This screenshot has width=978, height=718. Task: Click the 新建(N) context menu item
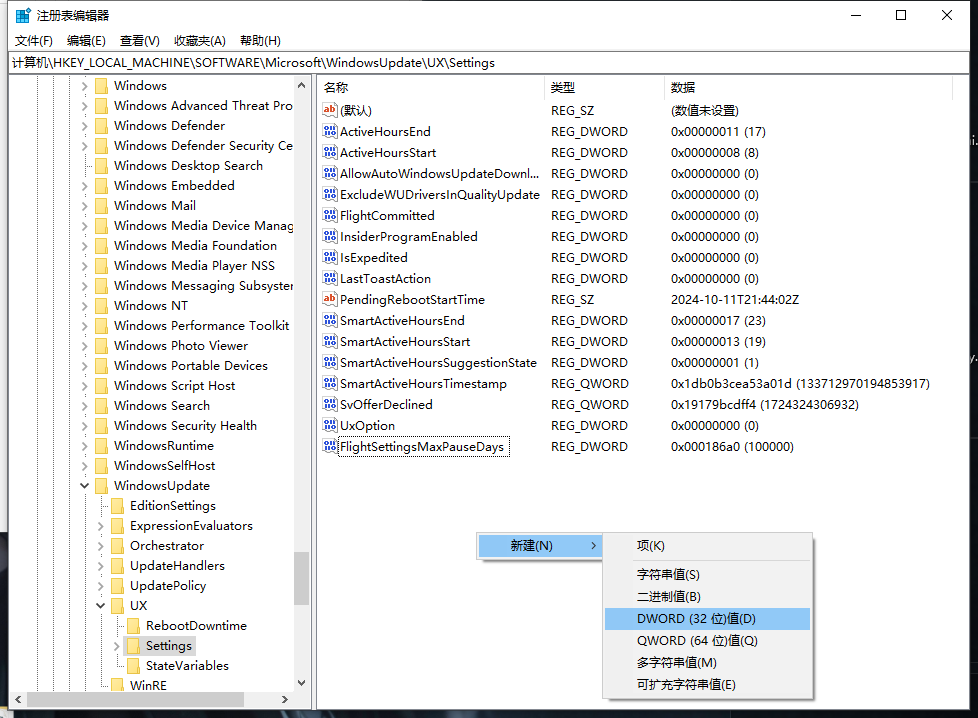540,546
